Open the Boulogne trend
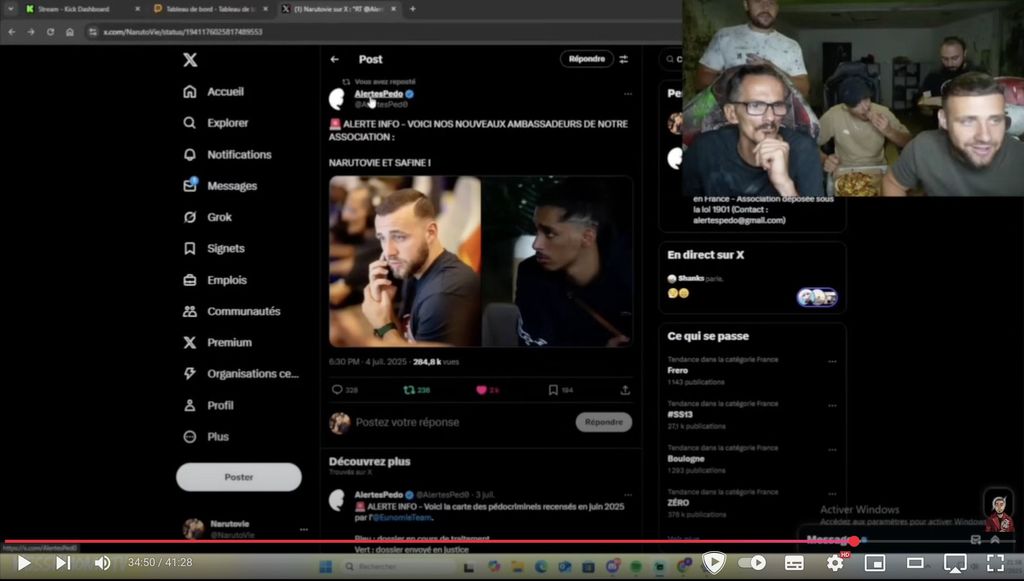This screenshot has width=1024, height=581. tap(686, 459)
